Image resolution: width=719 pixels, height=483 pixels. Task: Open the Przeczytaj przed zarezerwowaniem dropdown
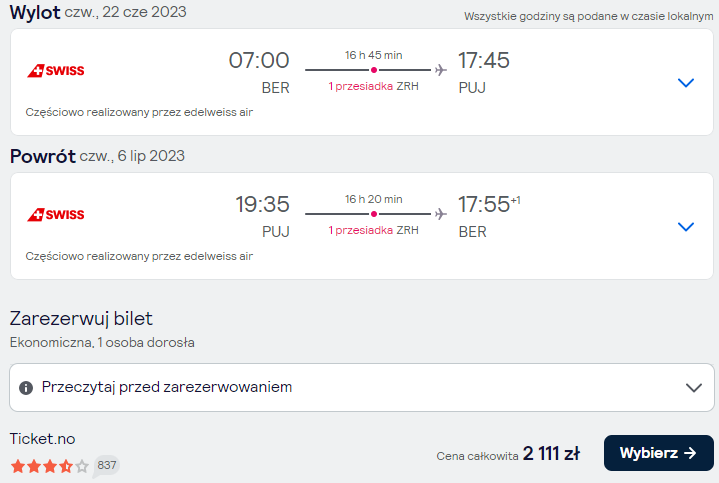pos(362,388)
